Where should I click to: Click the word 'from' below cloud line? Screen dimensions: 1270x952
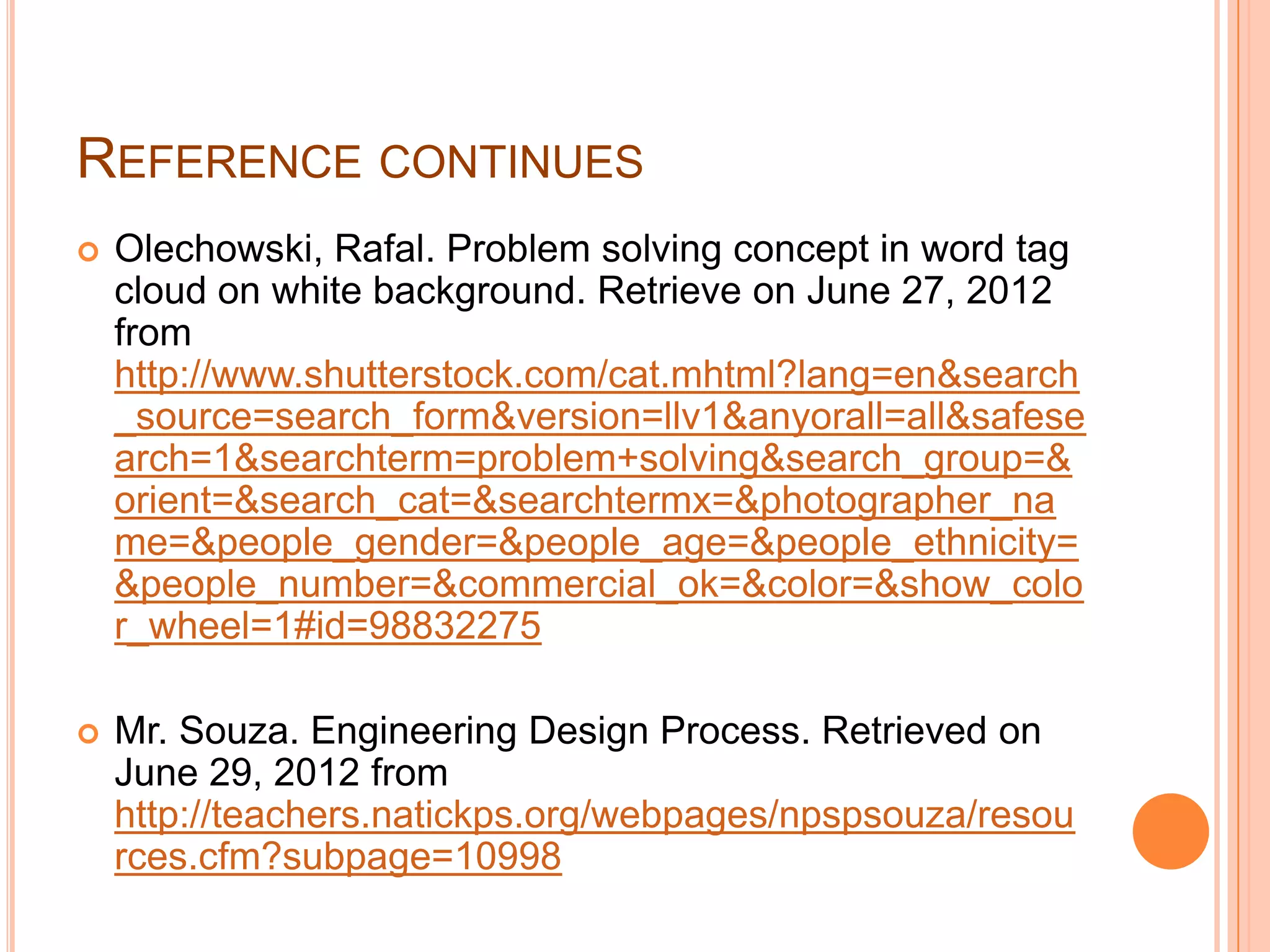pos(153,333)
